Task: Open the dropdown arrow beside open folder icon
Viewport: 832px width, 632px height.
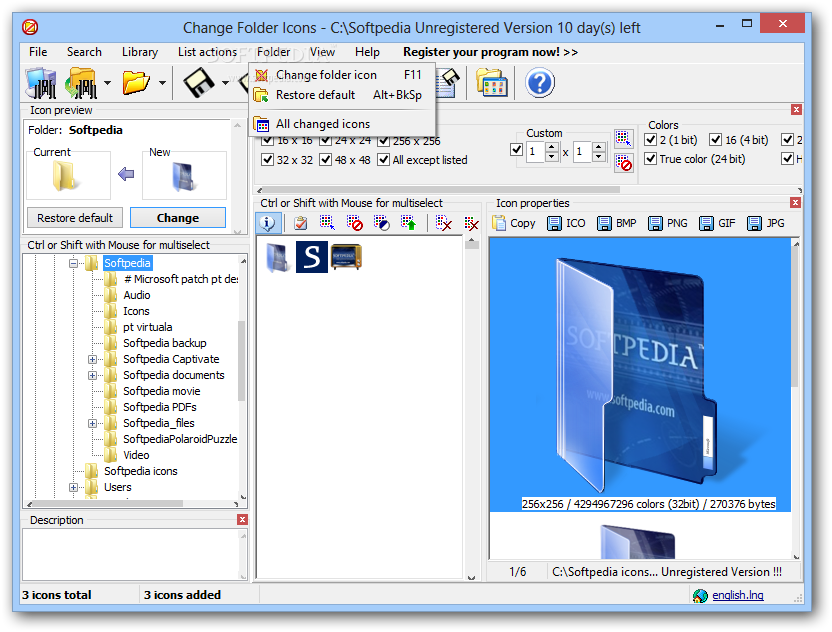Action: (x=162, y=83)
